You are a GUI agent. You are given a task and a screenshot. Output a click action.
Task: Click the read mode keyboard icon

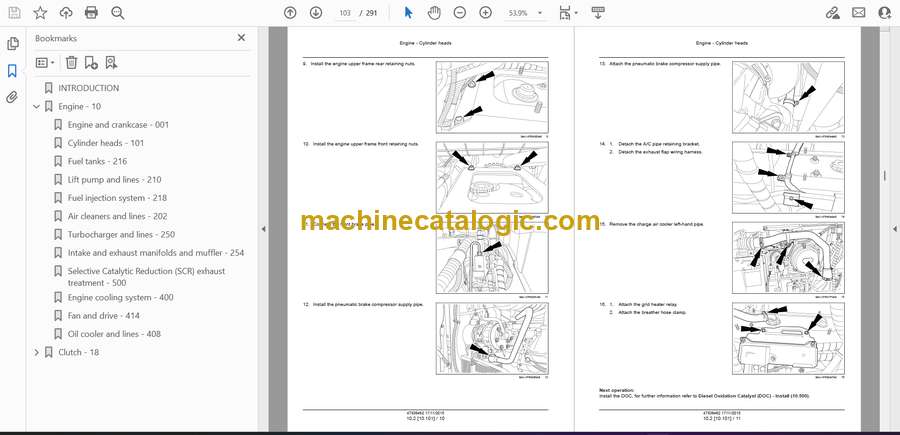click(x=598, y=13)
